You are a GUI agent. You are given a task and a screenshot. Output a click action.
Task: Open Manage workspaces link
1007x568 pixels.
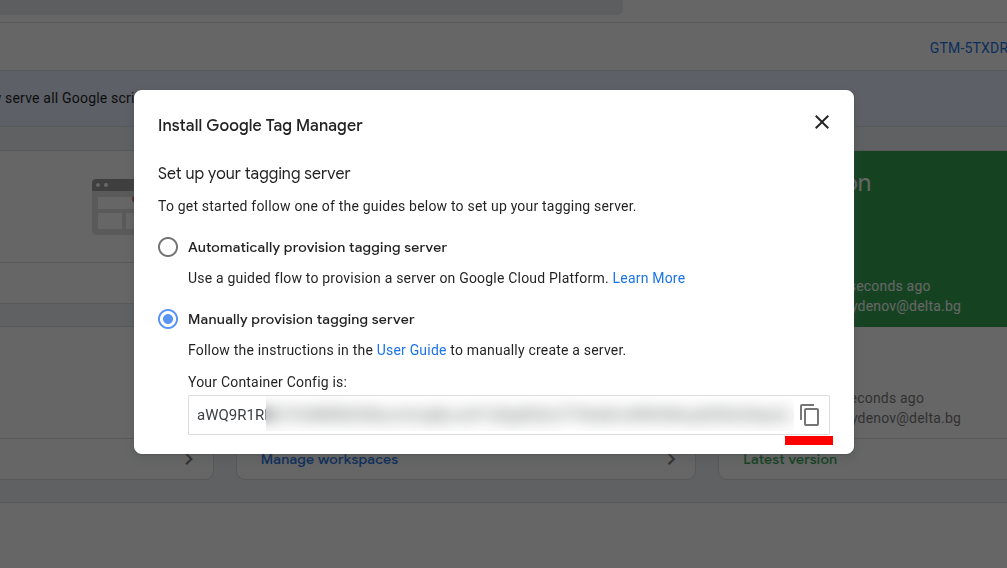329,460
